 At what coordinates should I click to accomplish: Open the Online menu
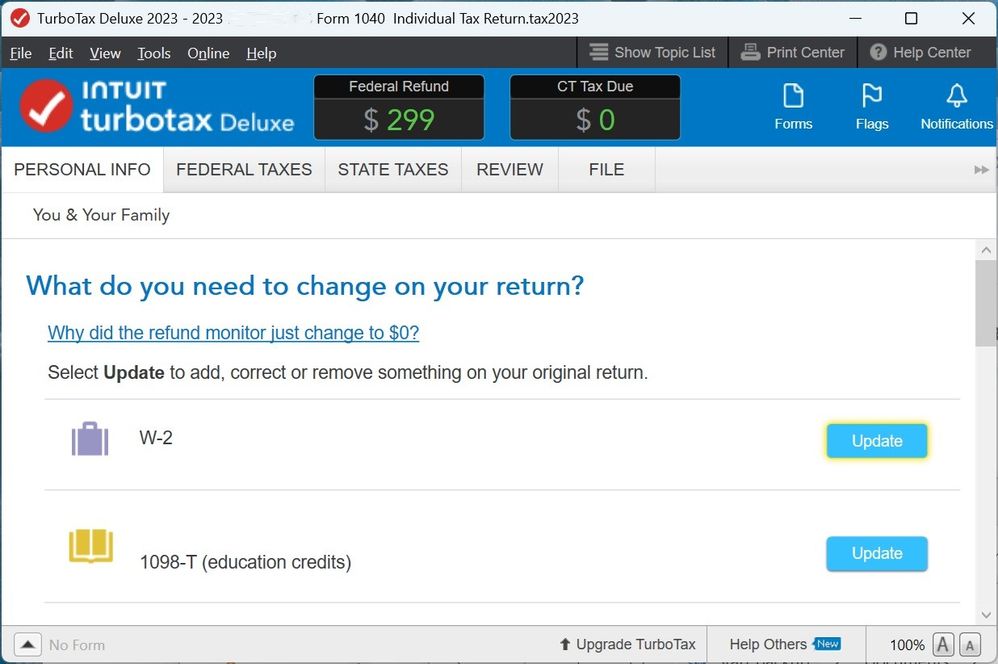tap(208, 53)
